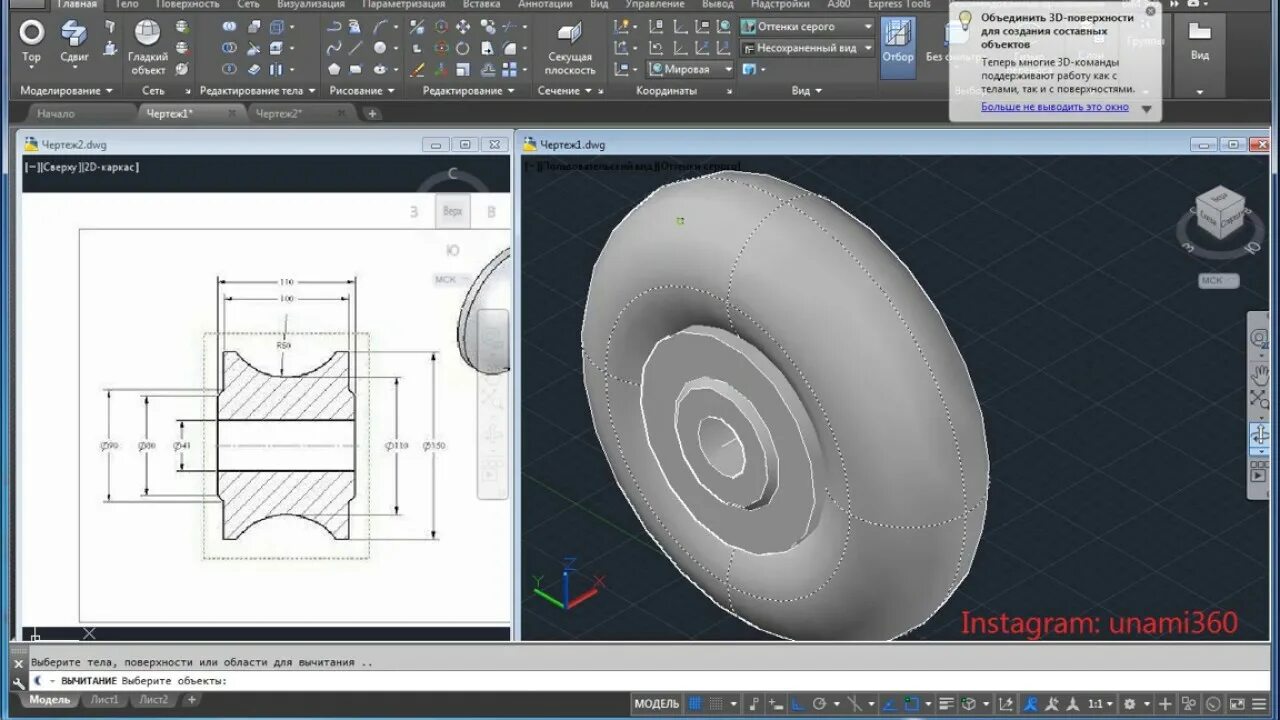This screenshot has width=1280, height=720.
Task: Click Больше не выводить это окно link
Action: click(x=1055, y=106)
